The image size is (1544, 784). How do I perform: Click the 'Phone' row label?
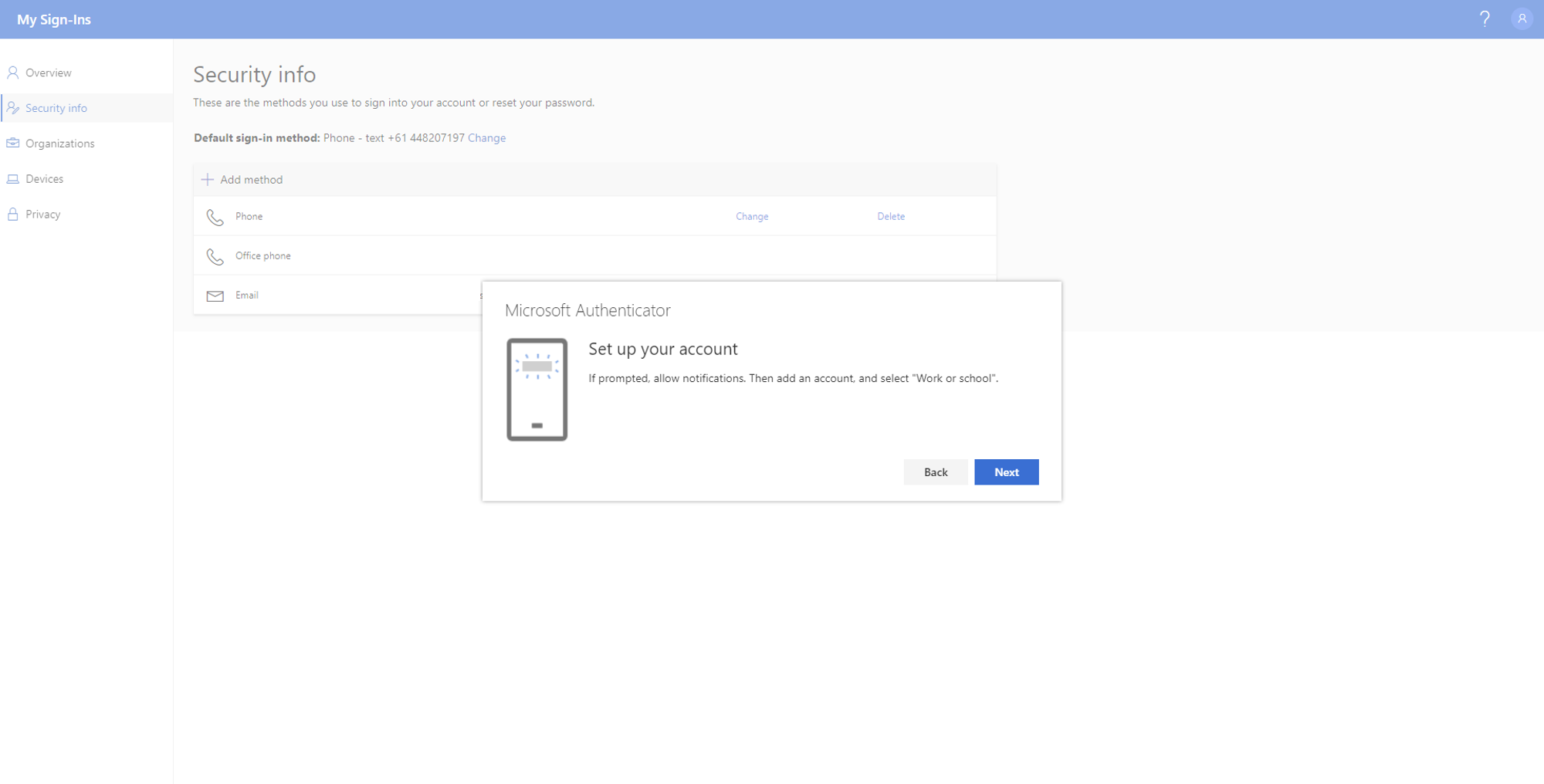tap(249, 217)
